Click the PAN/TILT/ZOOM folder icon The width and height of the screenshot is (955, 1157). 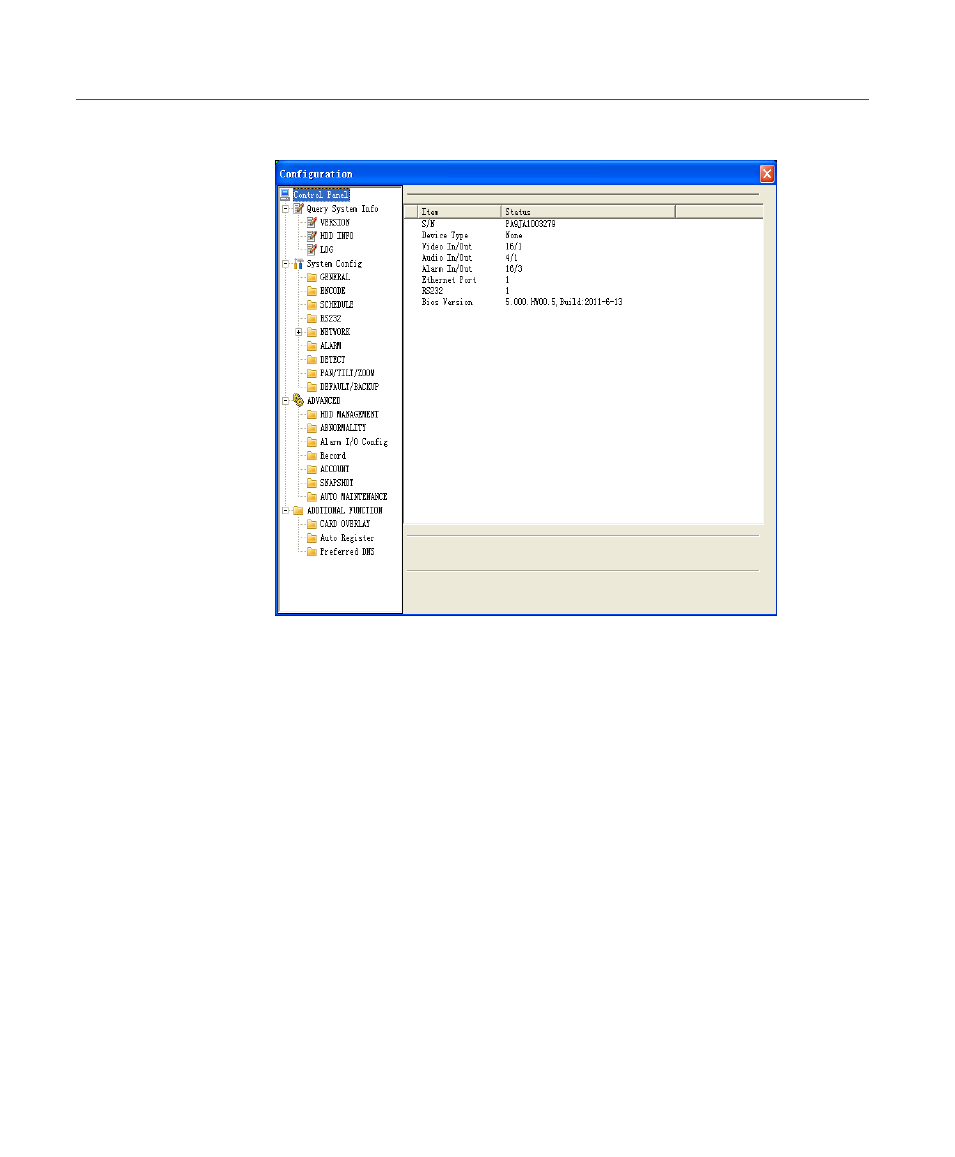click(311, 373)
